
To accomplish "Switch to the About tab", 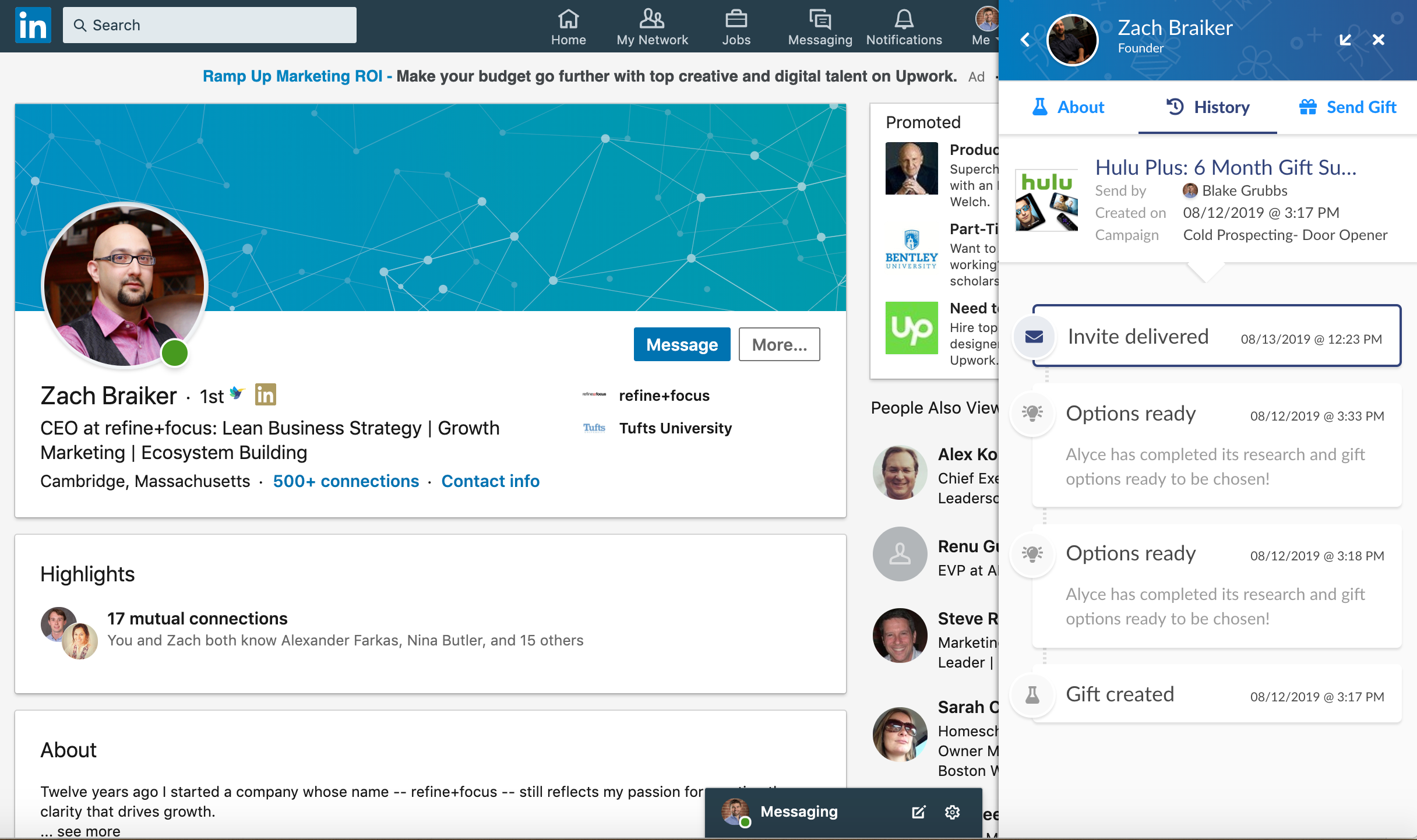I will (x=1068, y=107).
